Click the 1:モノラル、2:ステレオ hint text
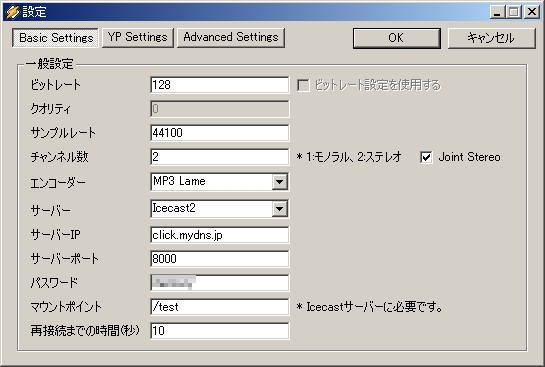 click(x=349, y=157)
